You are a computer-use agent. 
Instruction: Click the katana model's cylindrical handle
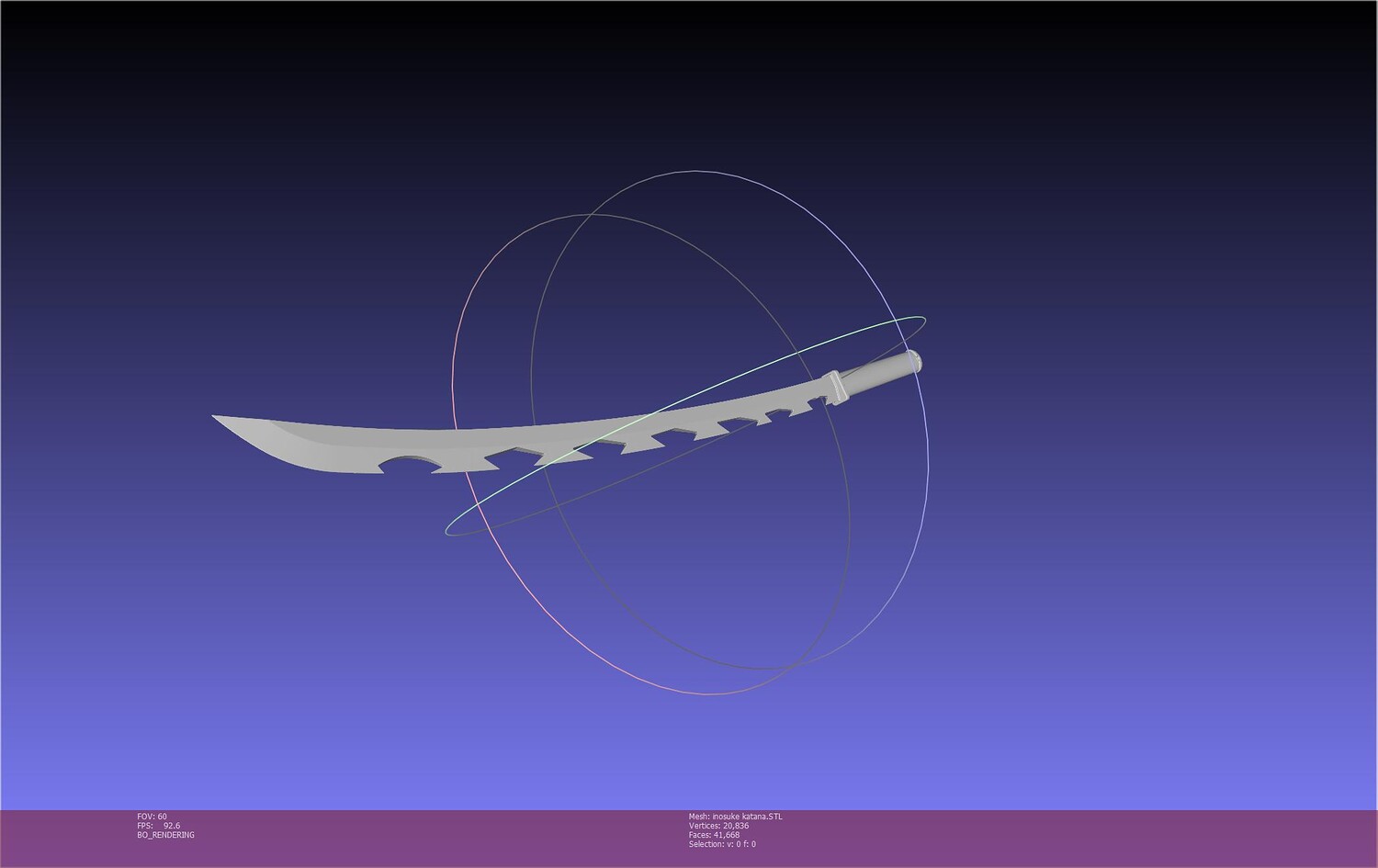pos(880,372)
